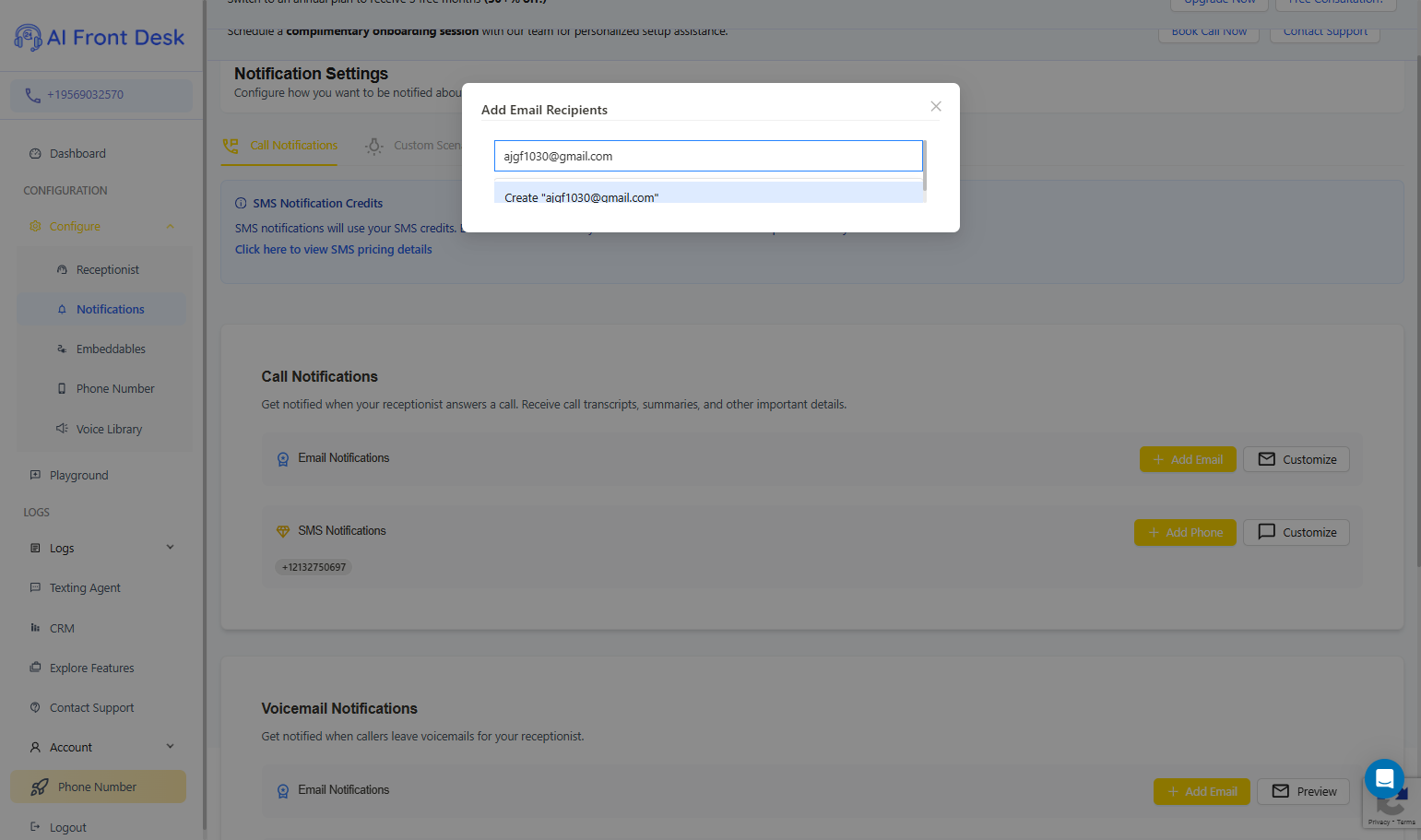The image size is (1421, 840).
Task: Switch to Call Notifications tab
Action: point(279,146)
